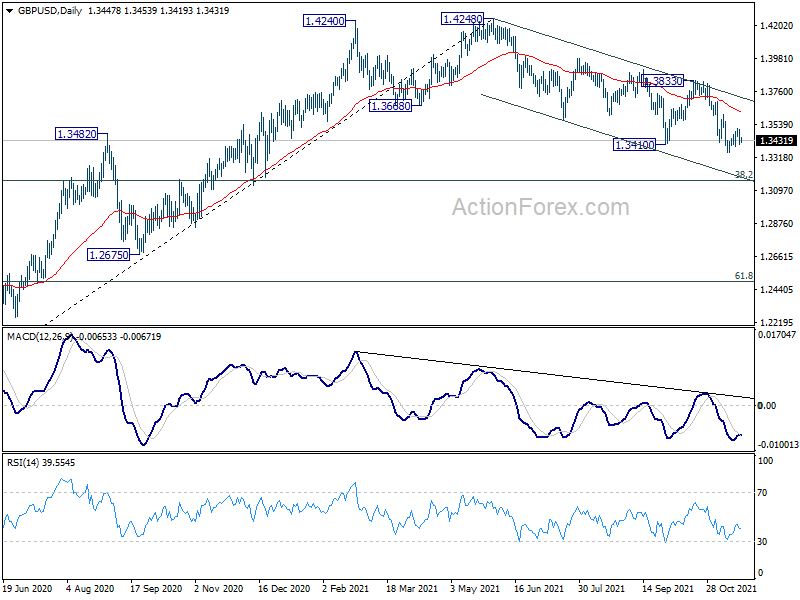
Task: Click the ActionForex.com watermark
Action: click(x=541, y=207)
